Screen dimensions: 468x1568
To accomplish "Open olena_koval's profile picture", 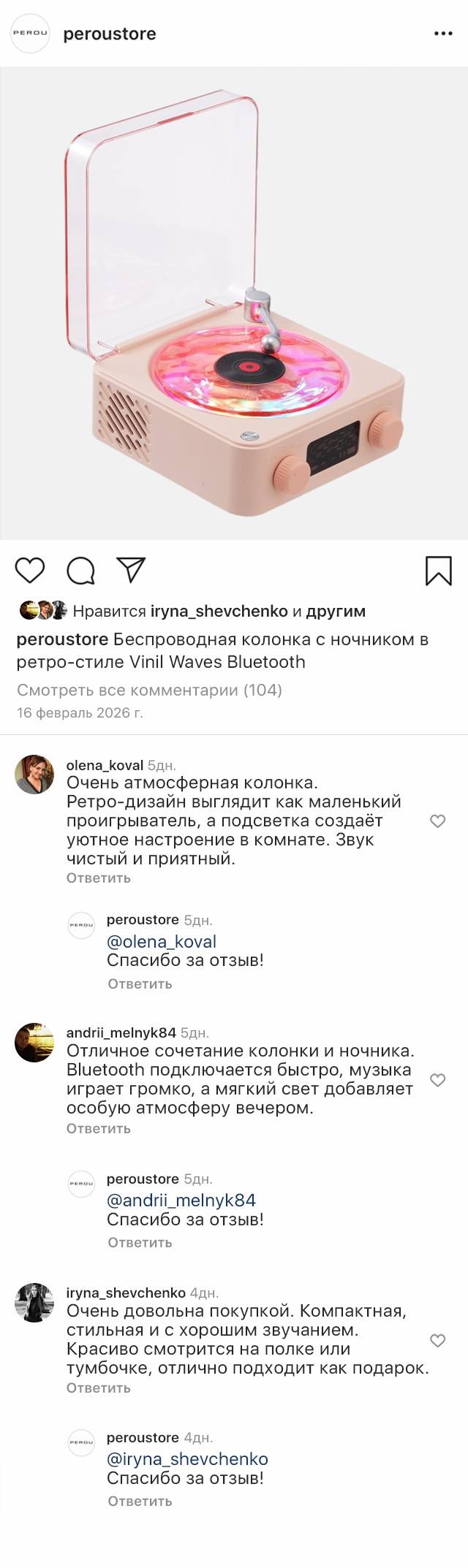I will tap(34, 775).
